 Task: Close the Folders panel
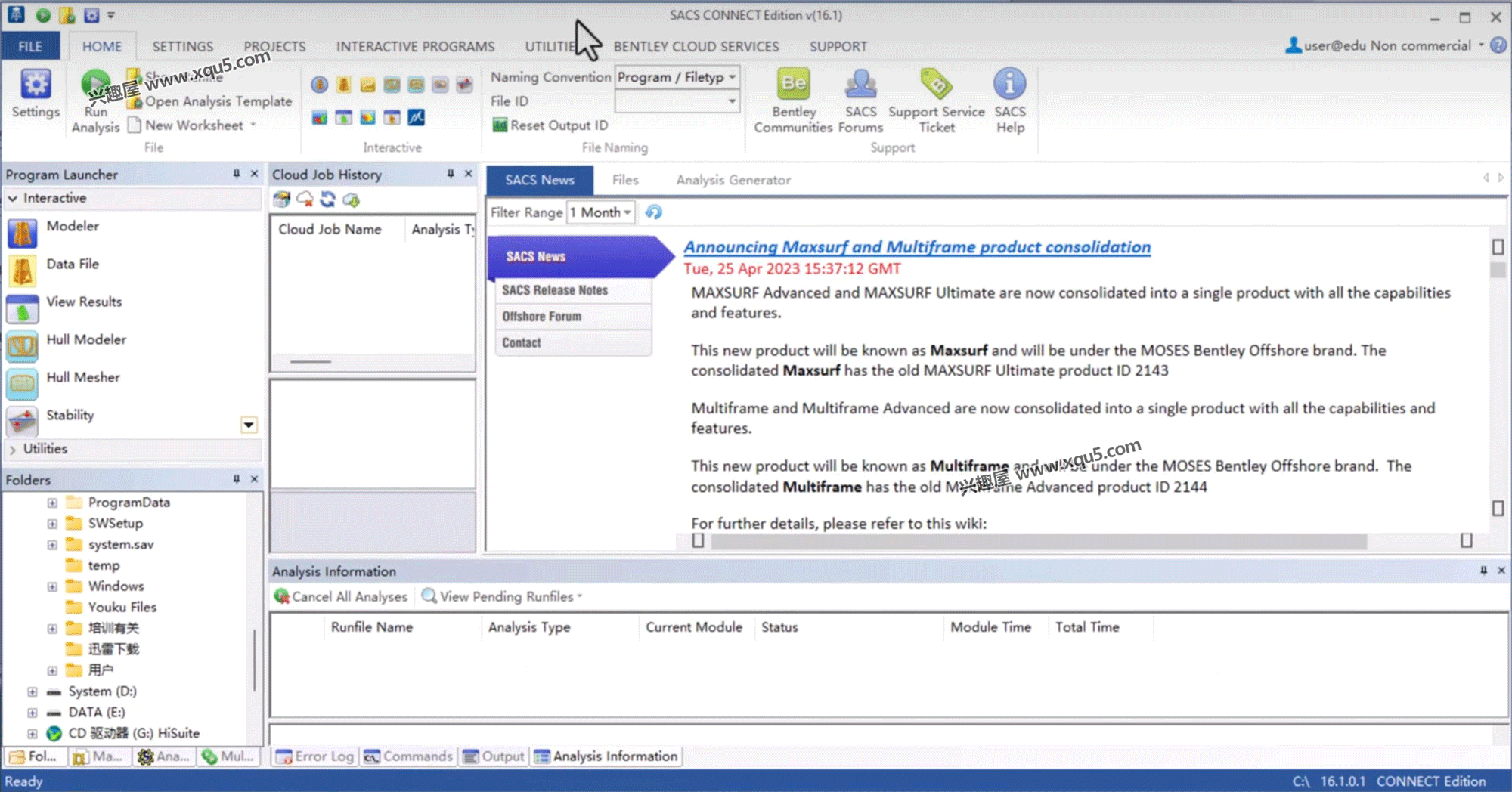click(255, 479)
